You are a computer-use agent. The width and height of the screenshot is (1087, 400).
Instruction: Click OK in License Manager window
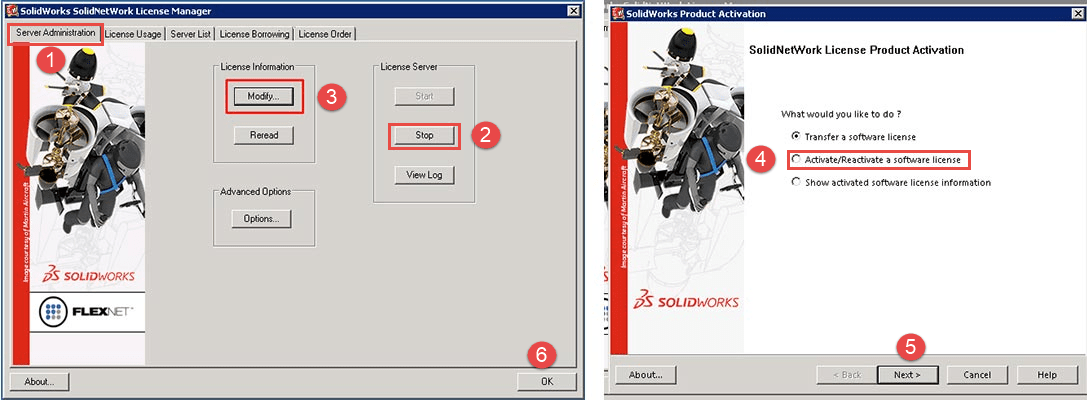(x=546, y=381)
